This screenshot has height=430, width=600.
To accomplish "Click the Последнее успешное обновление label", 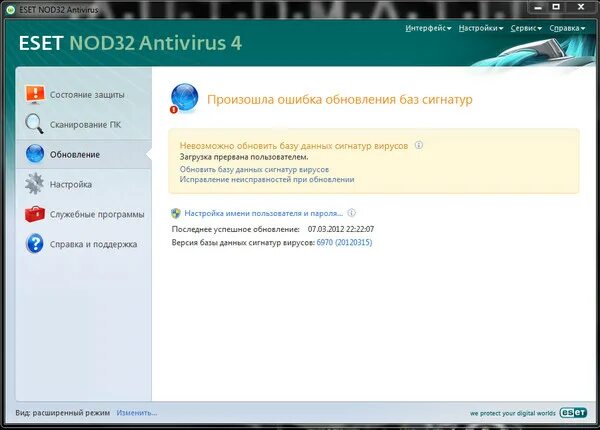I will [x=235, y=229].
